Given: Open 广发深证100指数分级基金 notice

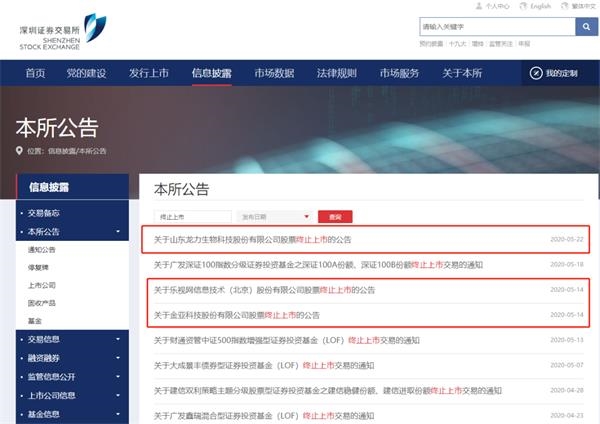Looking at the screenshot, I should [318, 265].
